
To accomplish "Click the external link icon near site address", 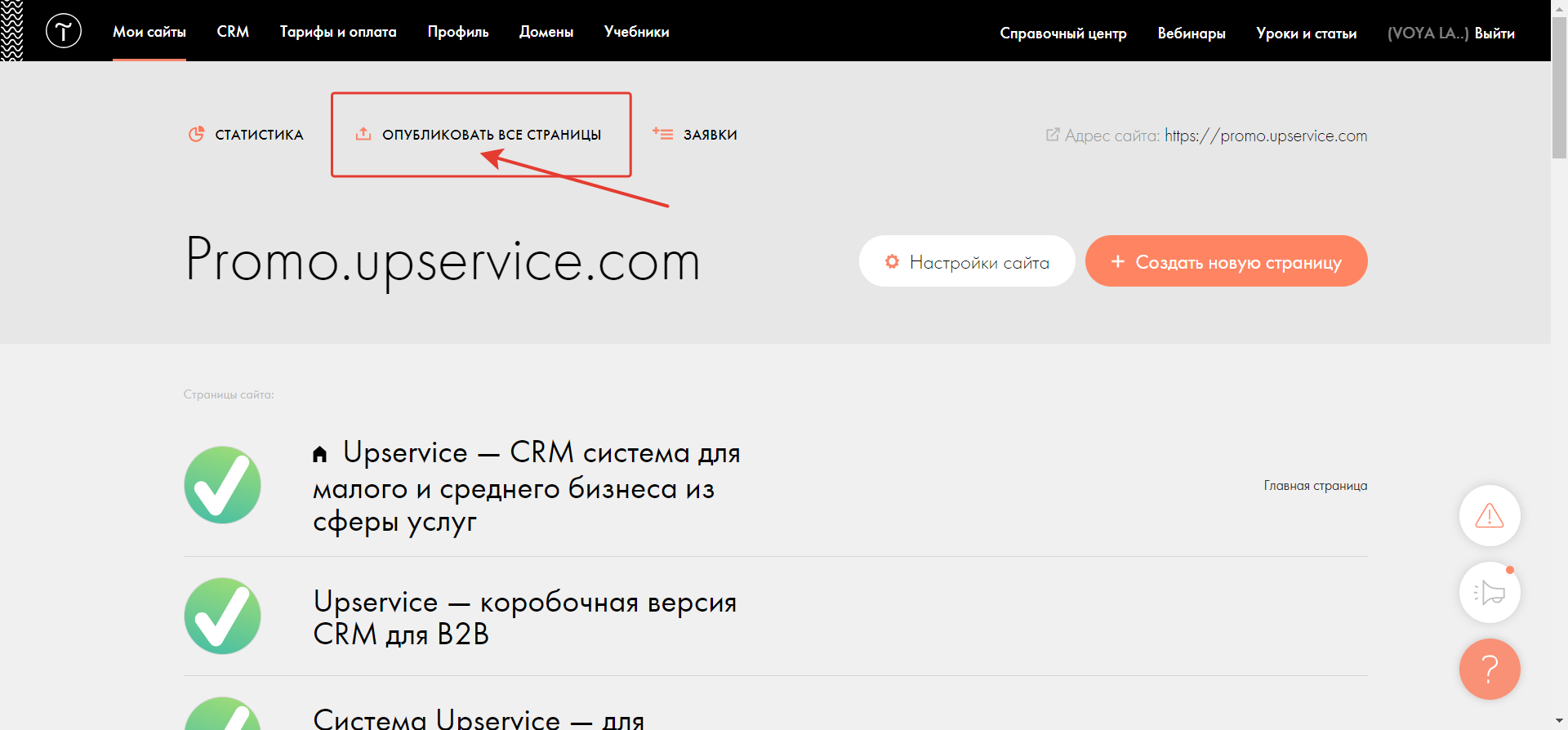I will 1053,135.
